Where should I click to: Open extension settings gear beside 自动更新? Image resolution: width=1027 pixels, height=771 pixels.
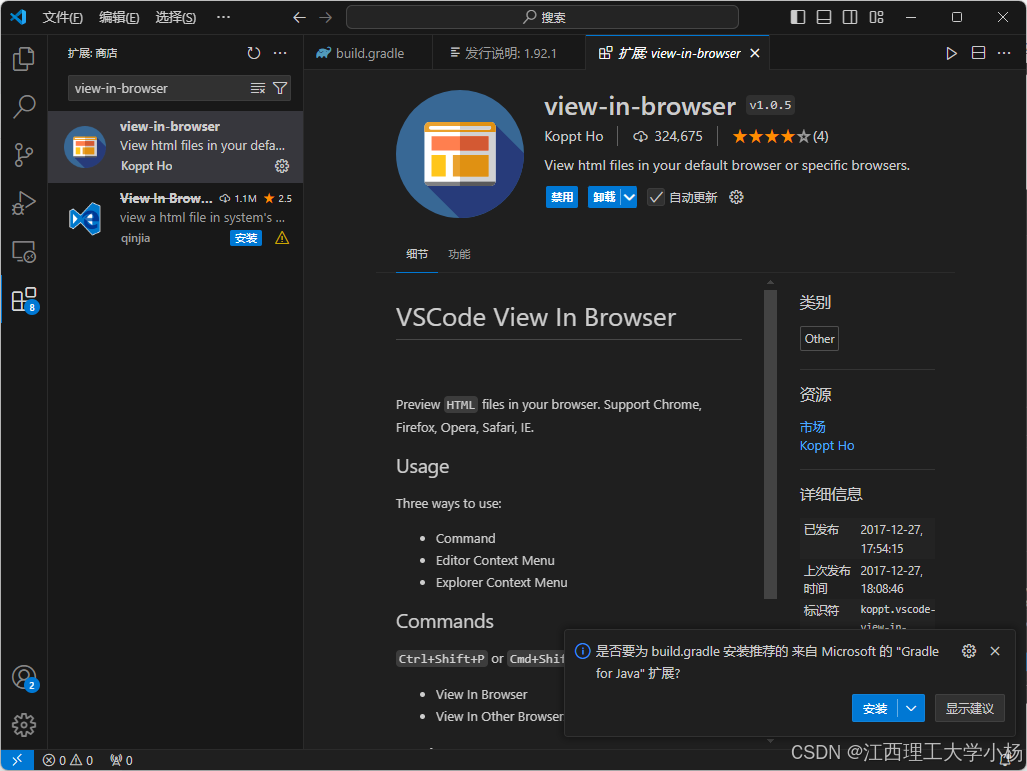tap(736, 197)
